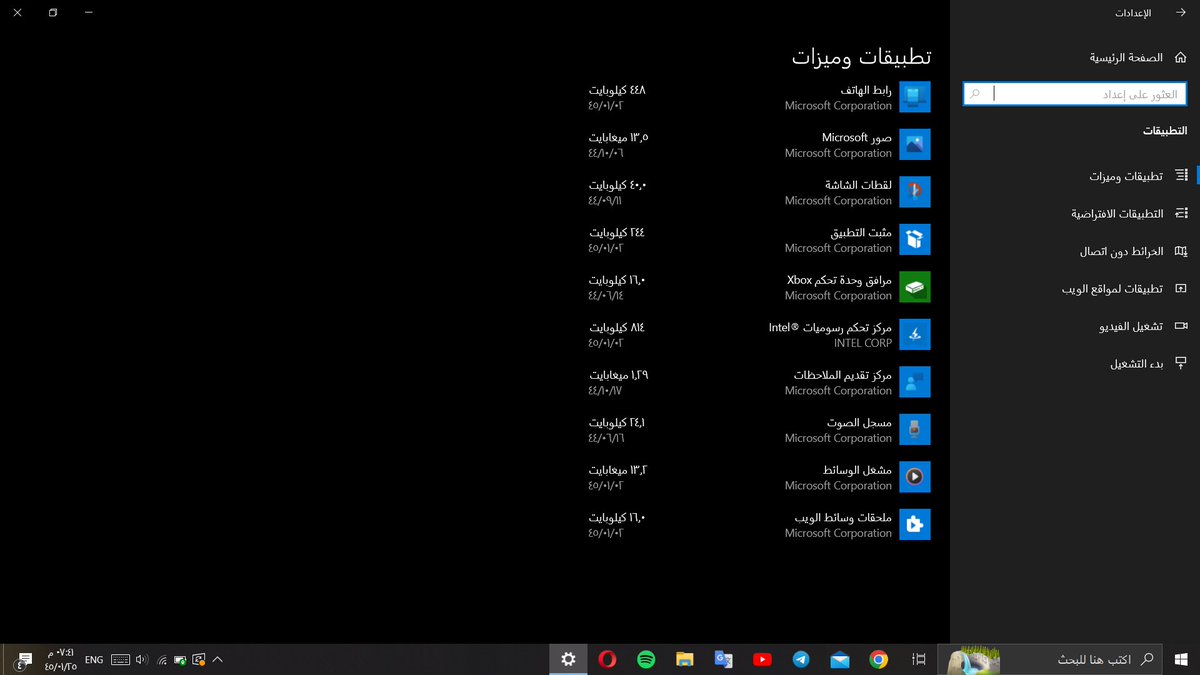Select the Intel graphics command center icon
This screenshot has height=675, width=1200.
tap(915, 334)
